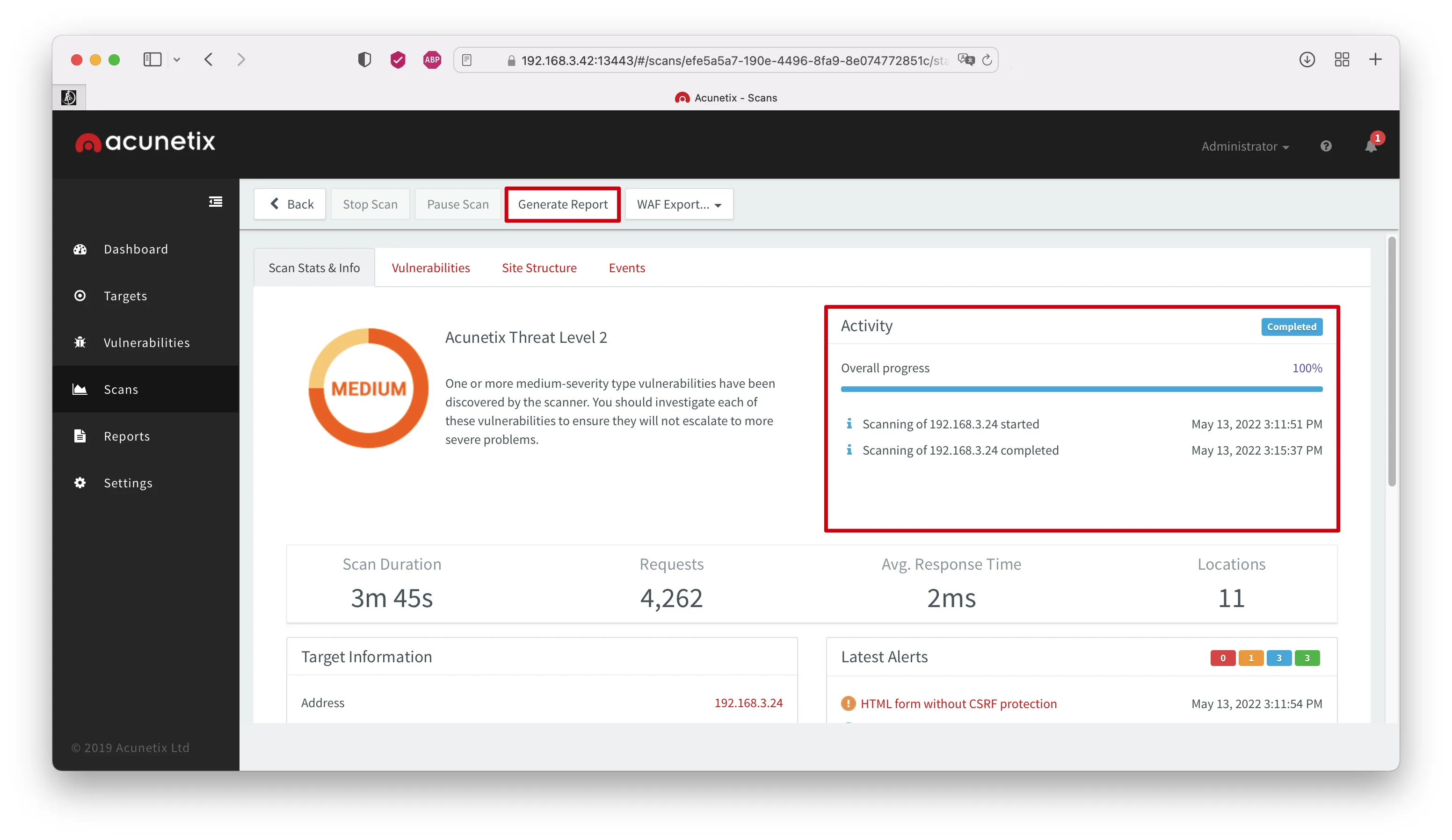The image size is (1452, 840).
Task: Click the blue low severity count badge
Action: (x=1279, y=658)
